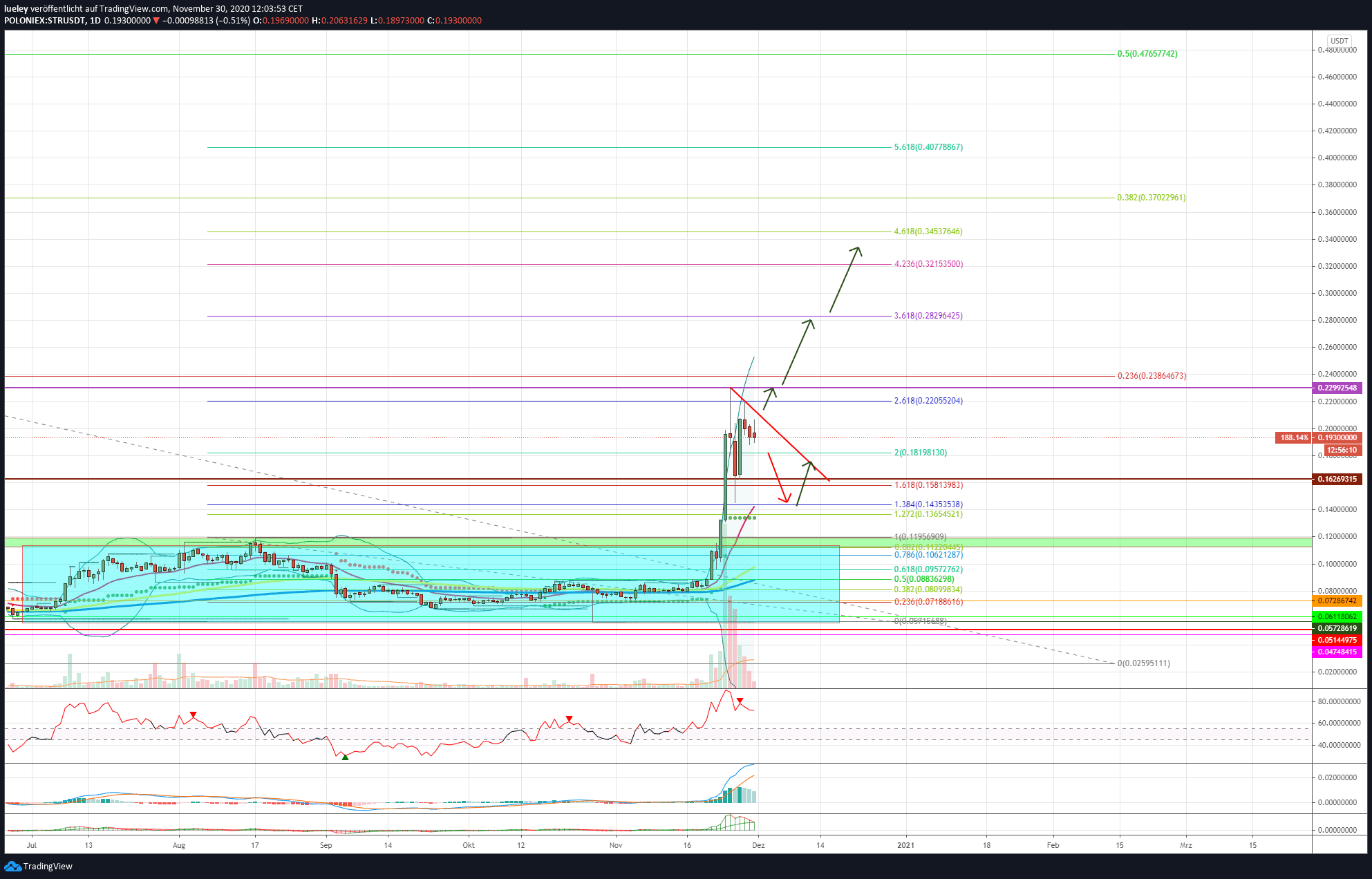Click the 80.00000000 RSI scale value
The width and height of the screenshot is (1372, 879).
click(x=1340, y=701)
